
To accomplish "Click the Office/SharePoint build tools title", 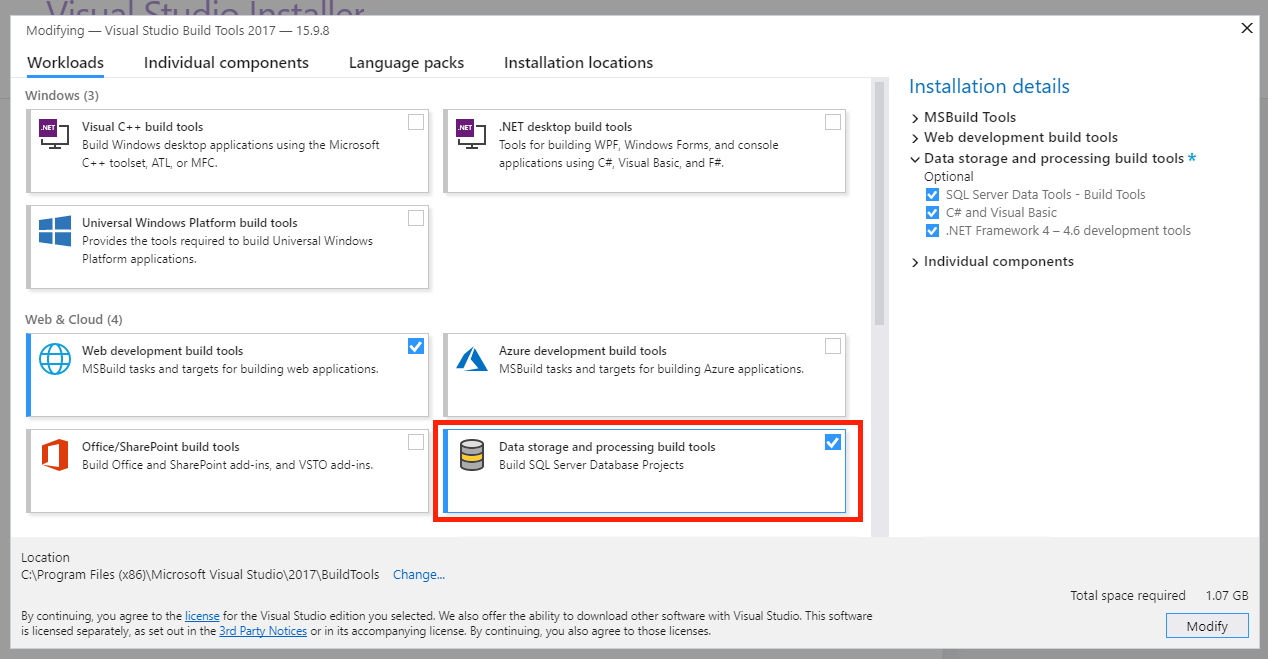I will (161, 447).
